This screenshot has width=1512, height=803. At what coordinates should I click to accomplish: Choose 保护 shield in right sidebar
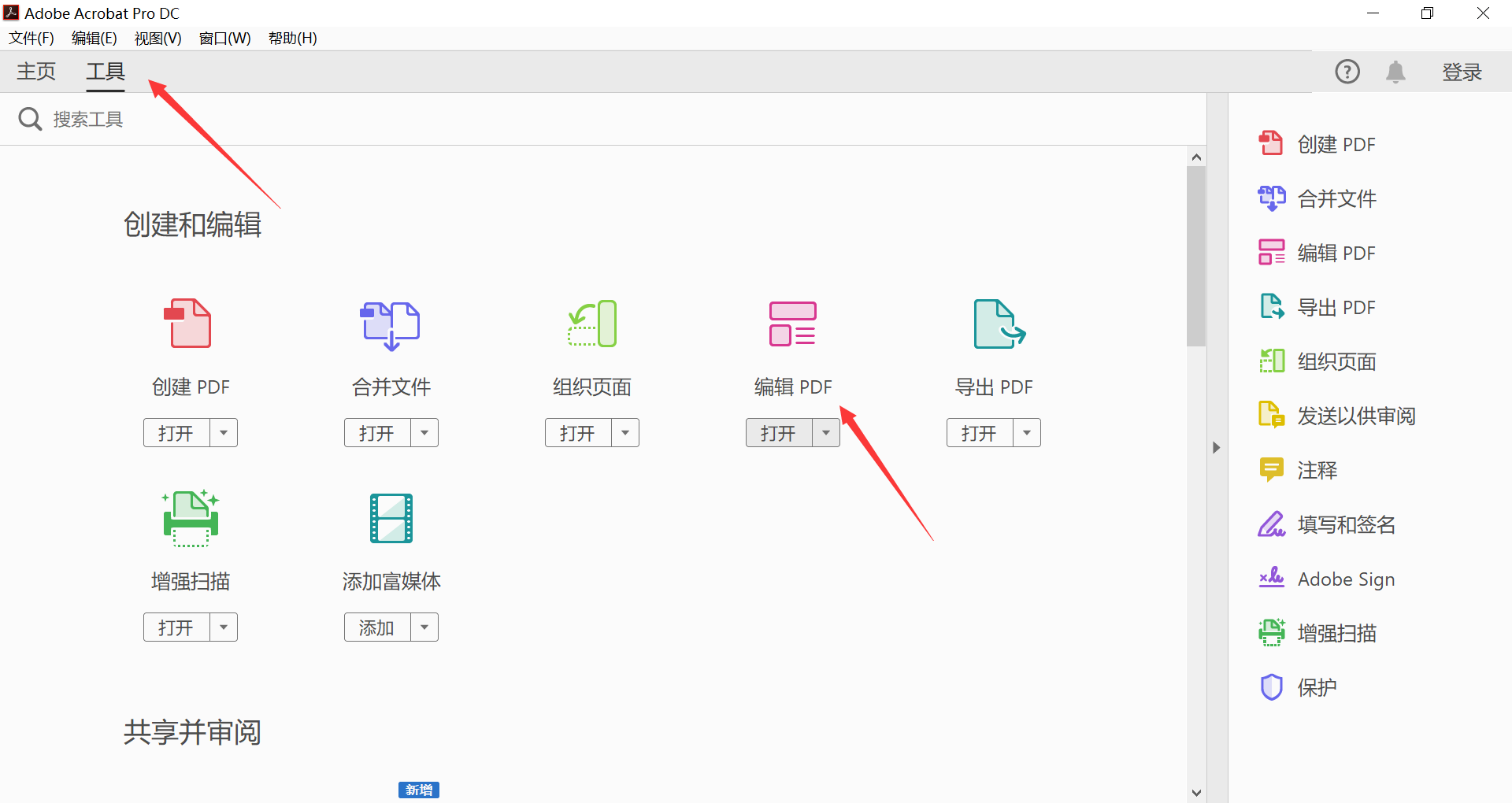tap(1317, 687)
